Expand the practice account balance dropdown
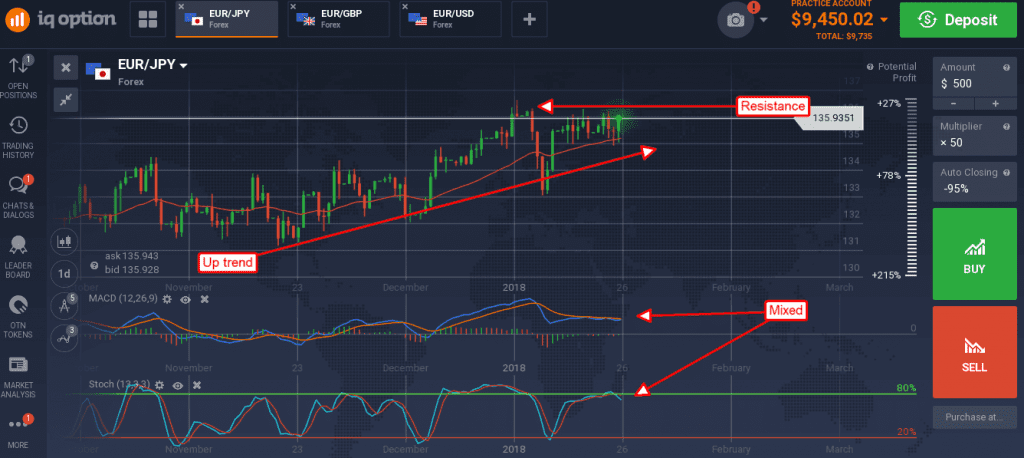Viewport: 1024px width, 458px height. pos(884,20)
